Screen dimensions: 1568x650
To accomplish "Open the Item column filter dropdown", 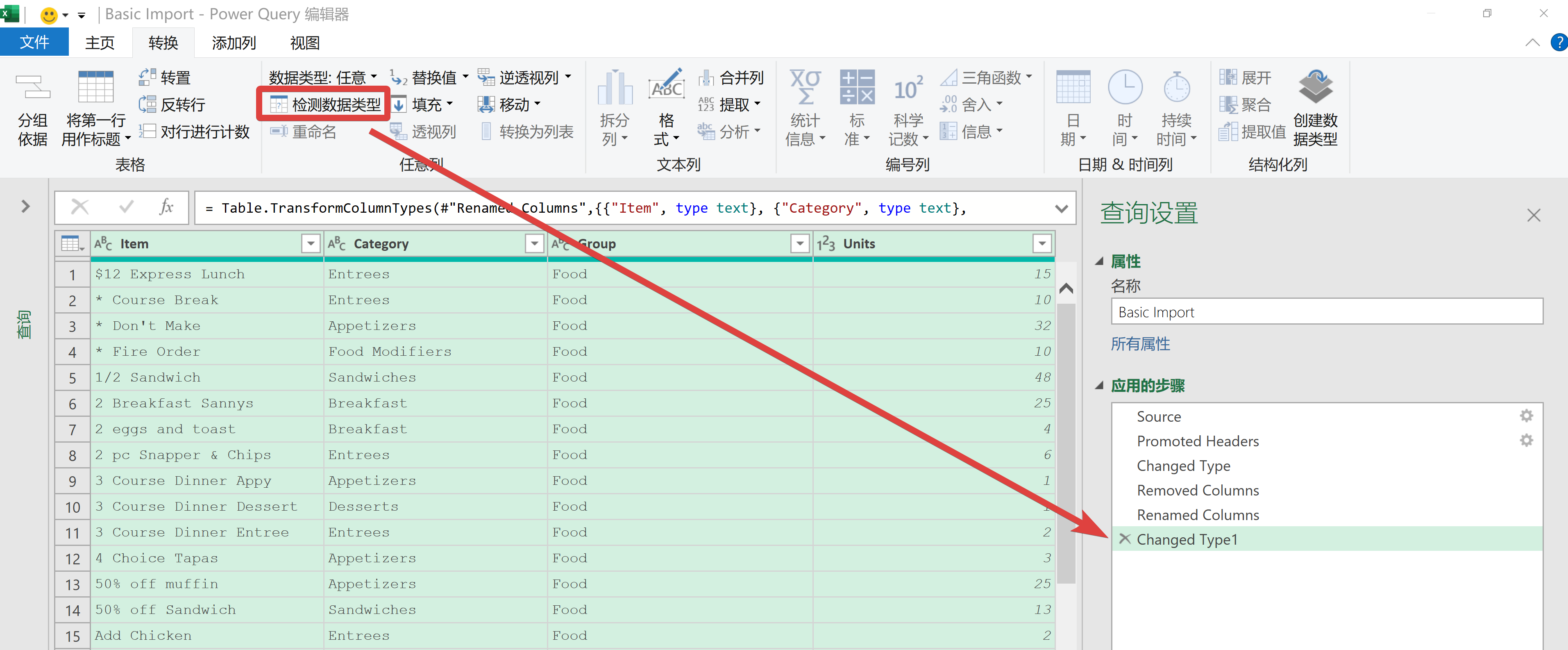I will [x=311, y=243].
